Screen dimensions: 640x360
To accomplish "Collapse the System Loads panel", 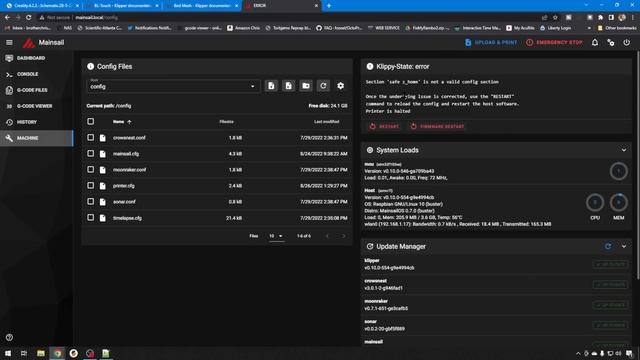I will 624,150.
